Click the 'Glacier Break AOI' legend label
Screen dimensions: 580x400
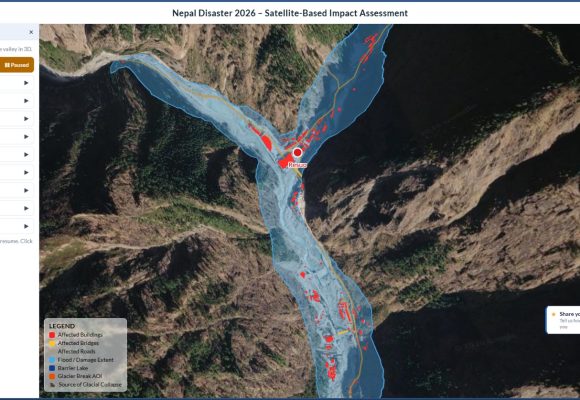click(80, 376)
